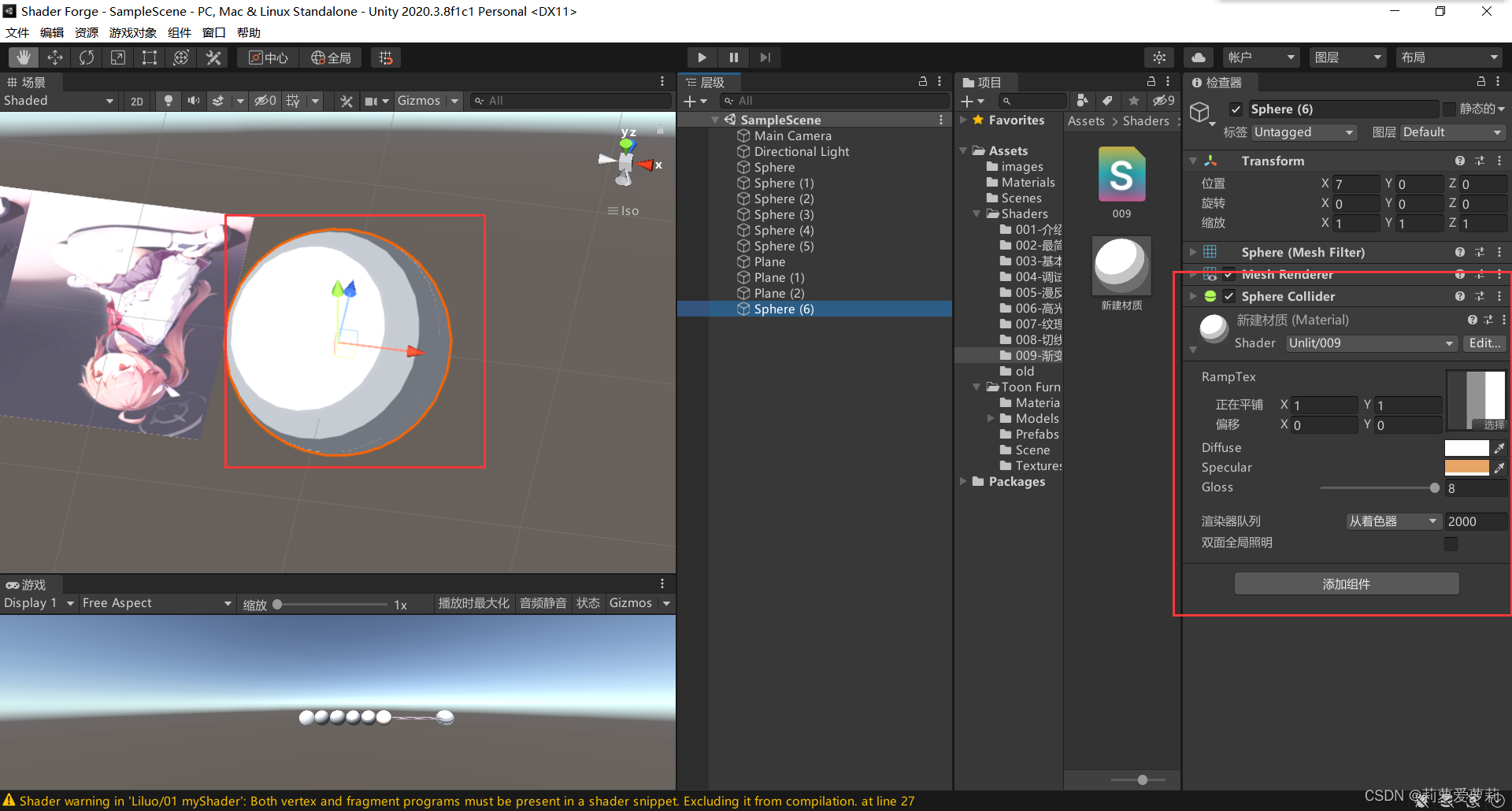Disable the Sphere Collider checkbox
1512x811 pixels.
(x=1228, y=296)
